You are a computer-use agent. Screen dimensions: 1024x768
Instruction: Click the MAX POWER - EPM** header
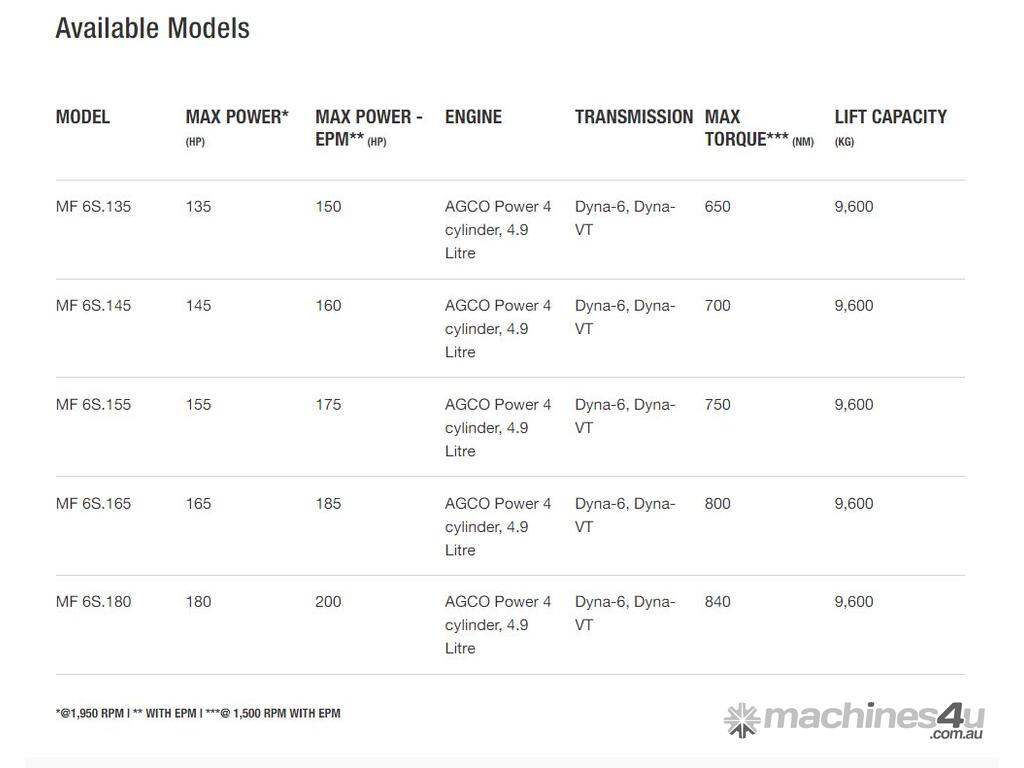[x=368, y=127]
